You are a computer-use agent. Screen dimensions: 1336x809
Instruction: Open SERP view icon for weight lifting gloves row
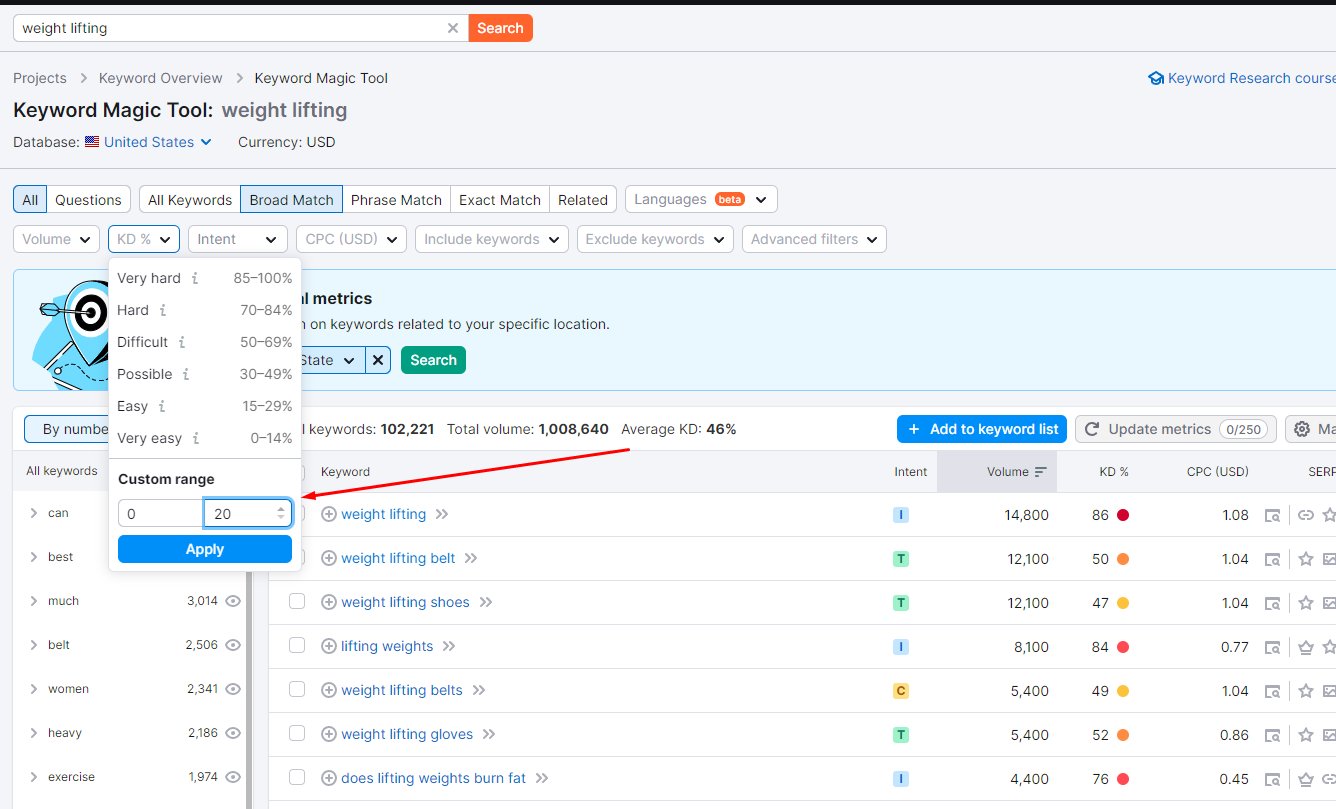click(1272, 735)
